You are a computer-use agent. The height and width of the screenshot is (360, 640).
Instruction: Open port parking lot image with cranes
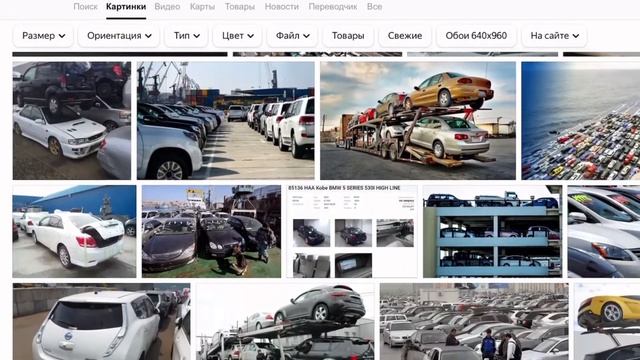[x=226, y=121]
